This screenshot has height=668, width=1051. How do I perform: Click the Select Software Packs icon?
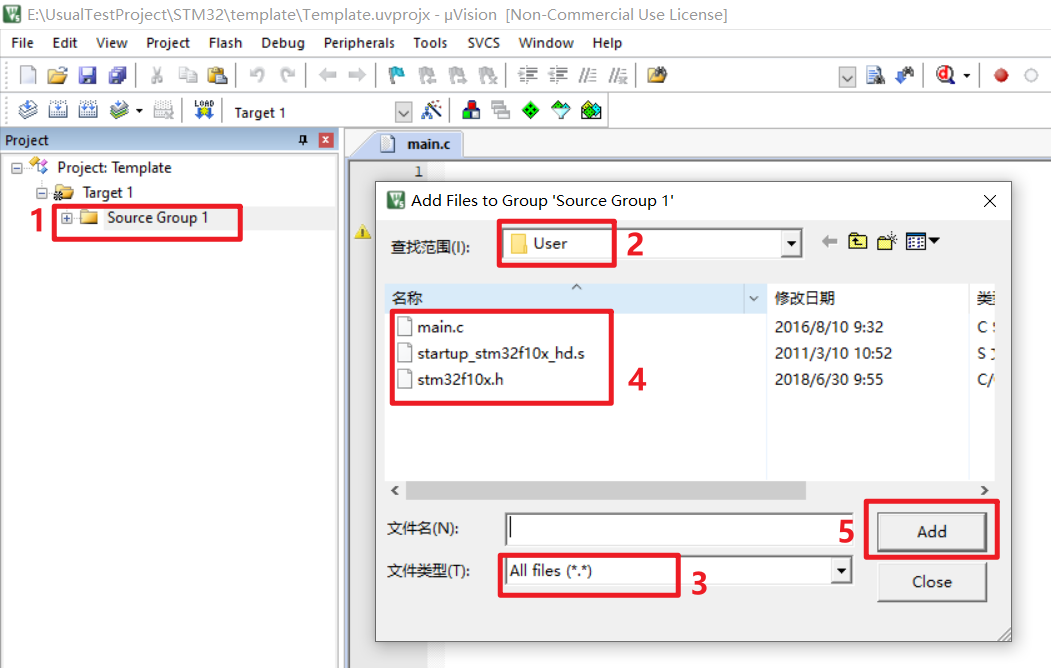pyautogui.click(x=561, y=109)
